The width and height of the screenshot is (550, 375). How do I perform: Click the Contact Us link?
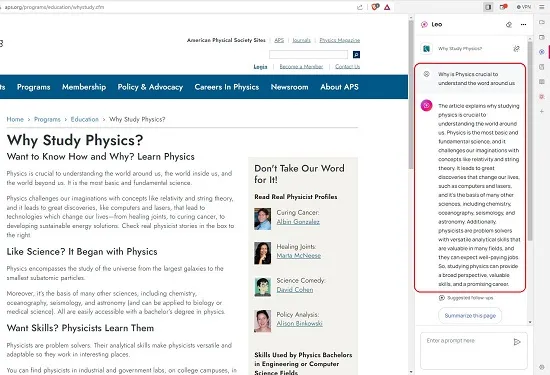click(x=347, y=67)
